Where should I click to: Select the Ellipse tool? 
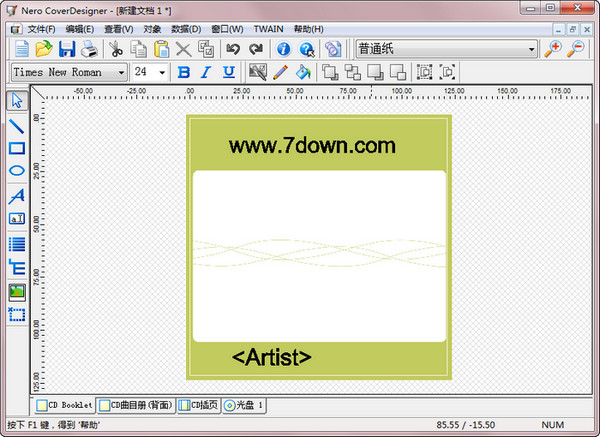coord(17,171)
